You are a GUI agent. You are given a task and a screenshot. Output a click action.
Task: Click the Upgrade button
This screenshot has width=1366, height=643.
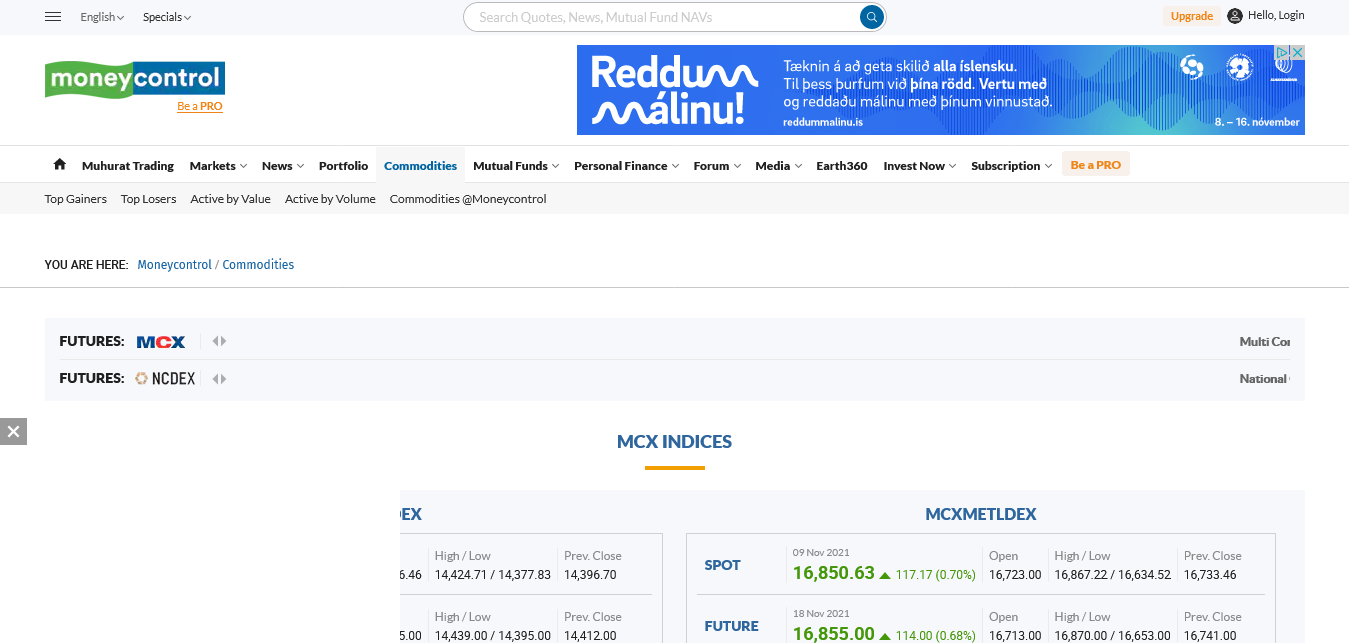click(x=1191, y=16)
